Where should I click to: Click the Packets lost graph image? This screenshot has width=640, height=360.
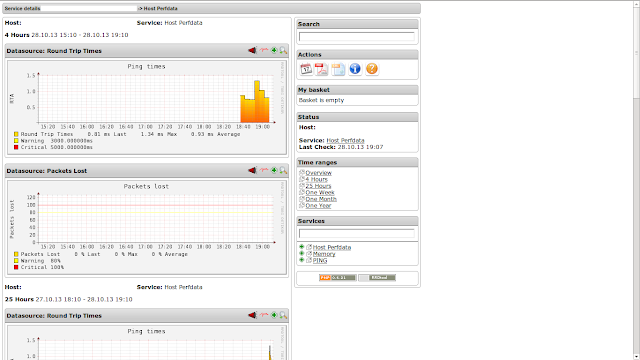coord(147,227)
